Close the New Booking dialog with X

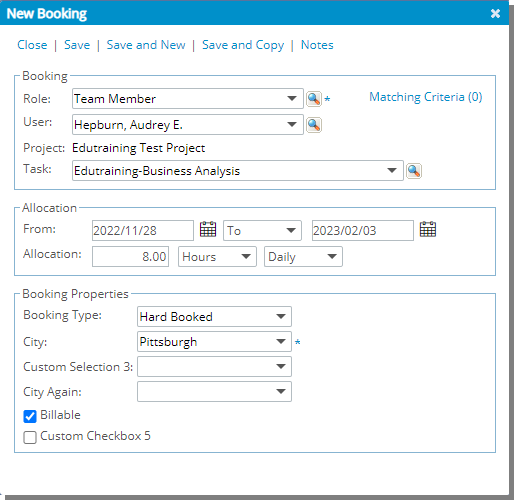click(x=495, y=13)
